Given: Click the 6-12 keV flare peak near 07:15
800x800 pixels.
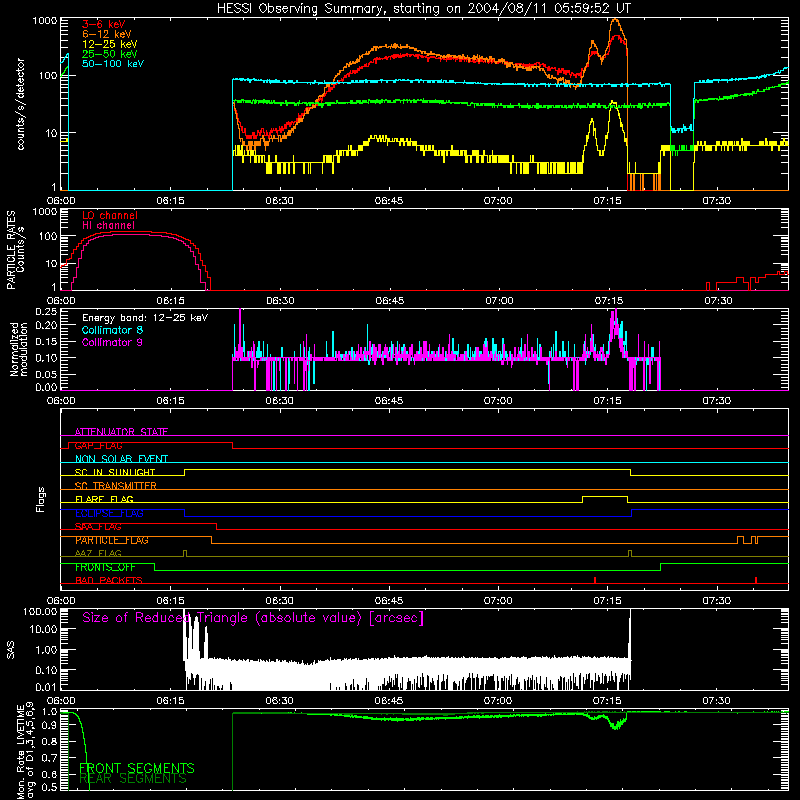Looking at the screenshot, I should point(616,21).
